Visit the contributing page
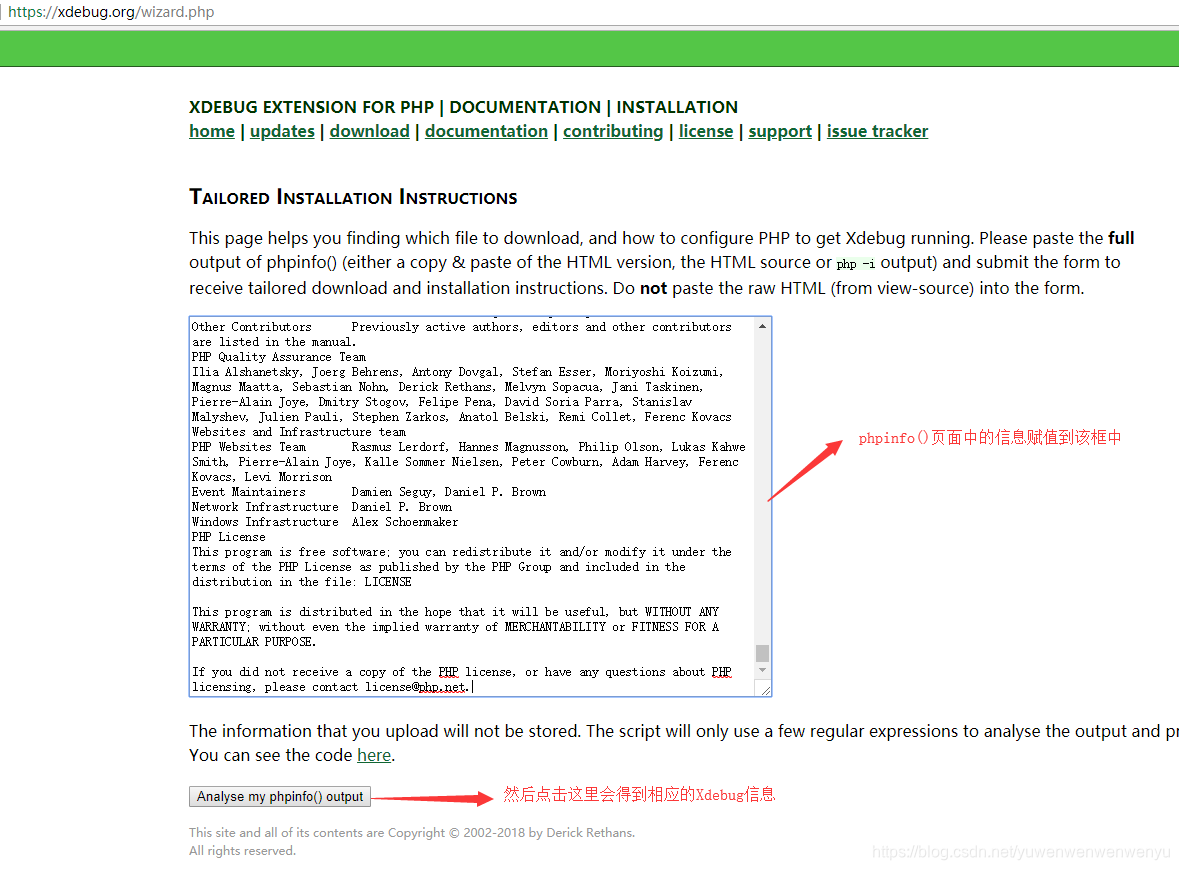Image resolution: width=1179 pixels, height=870 pixels. [613, 132]
